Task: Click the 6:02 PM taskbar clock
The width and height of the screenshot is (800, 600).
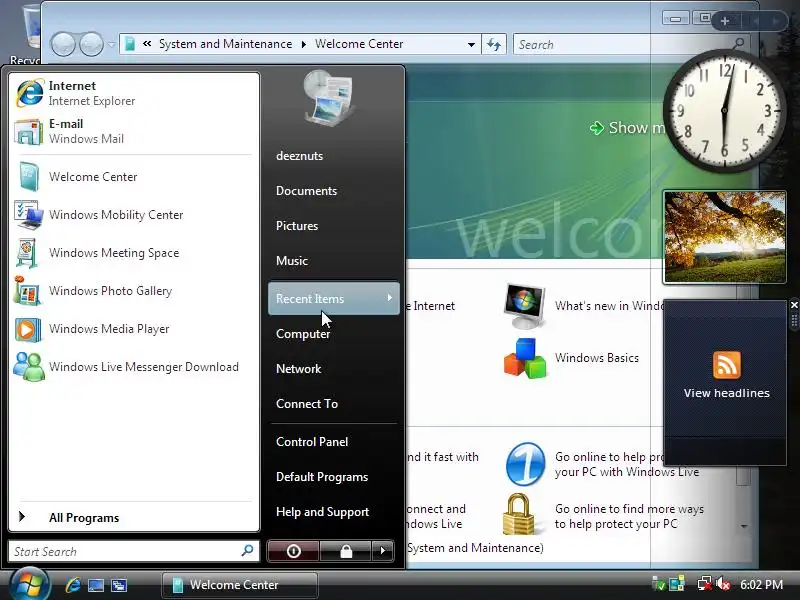Action: click(x=761, y=585)
